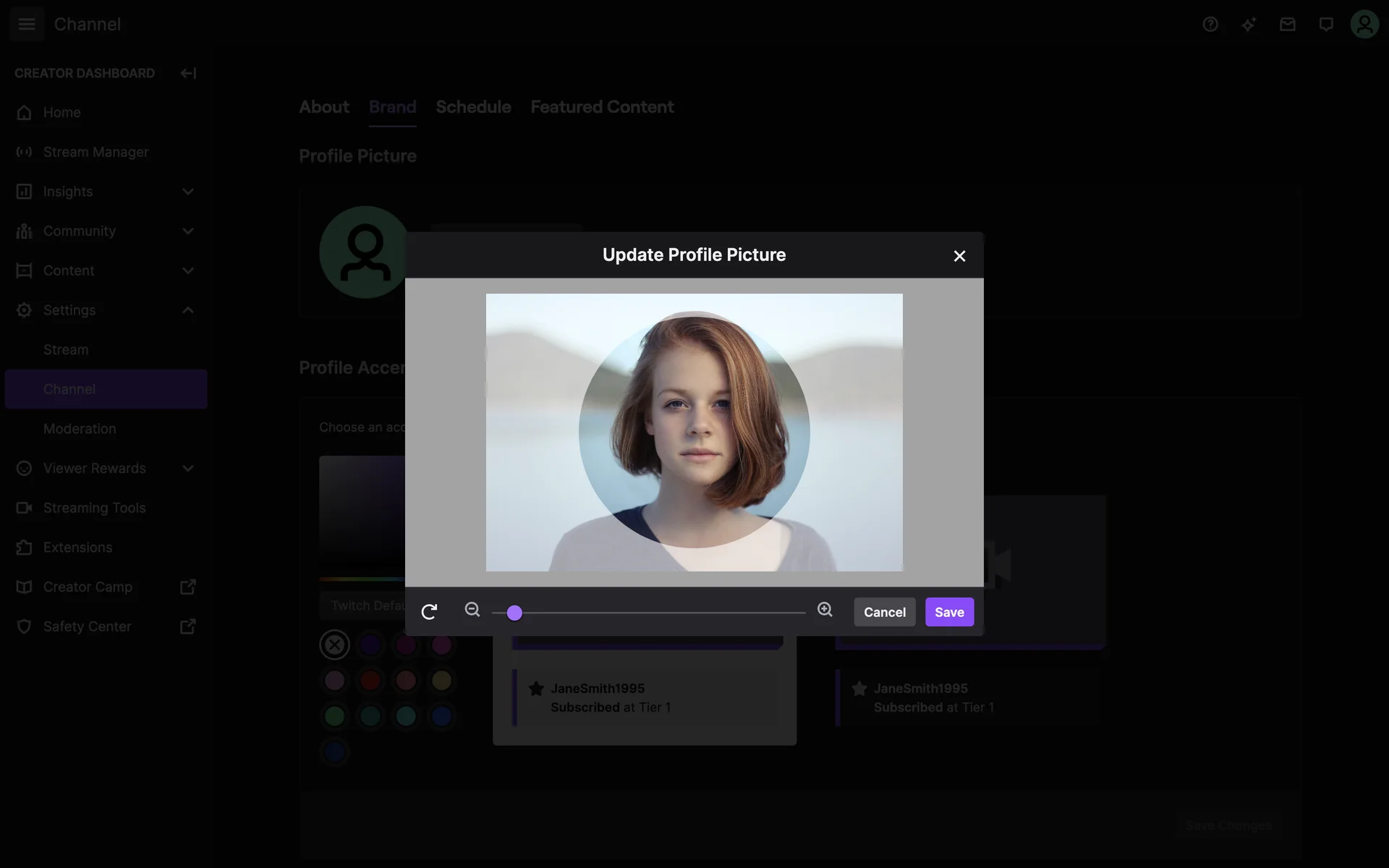Expand Viewer Rewards section chevron

pyautogui.click(x=188, y=469)
